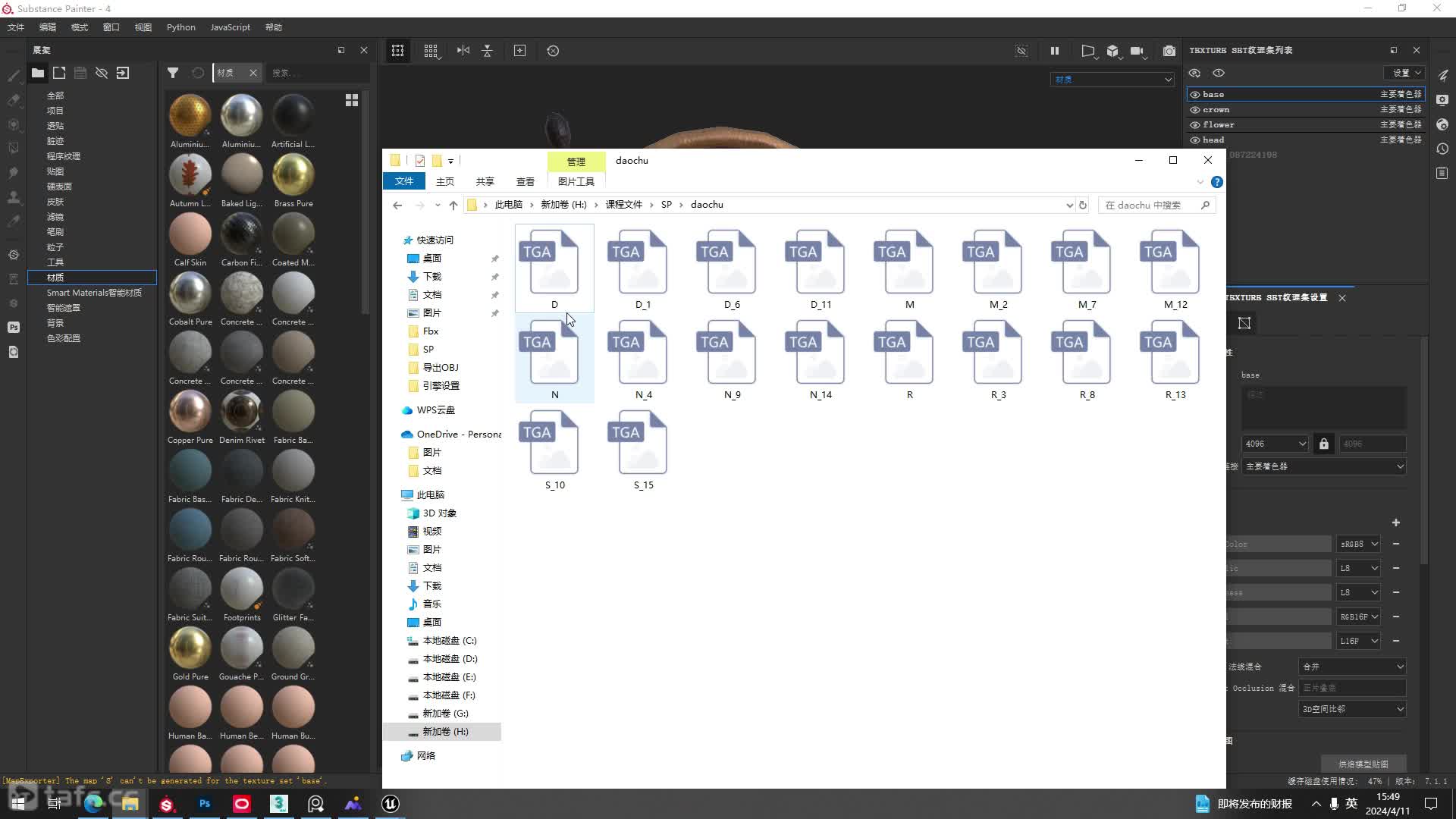Open the 3D空间比邻 dropdown
Image resolution: width=1456 pixels, height=819 pixels.
1352,710
